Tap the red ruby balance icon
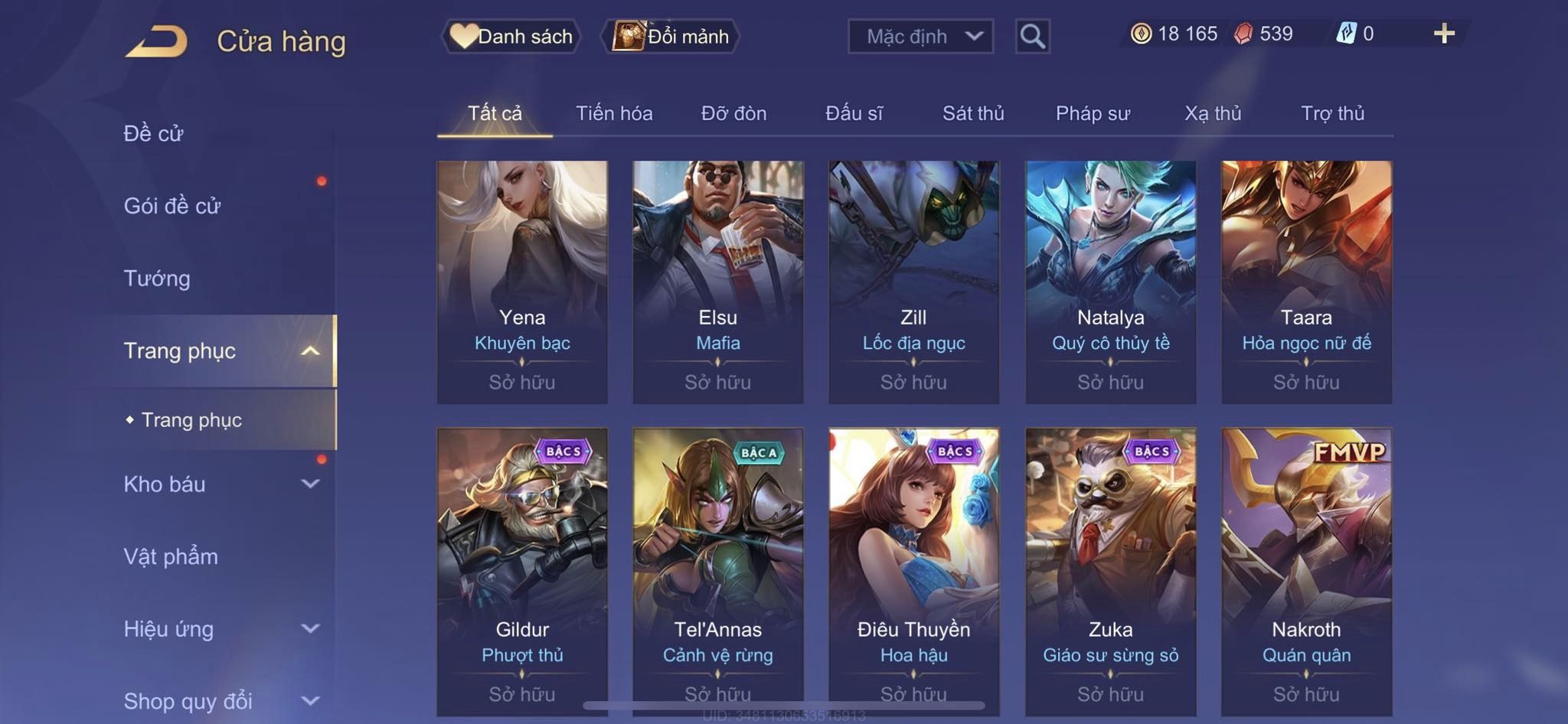1568x724 pixels. tap(1243, 34)
